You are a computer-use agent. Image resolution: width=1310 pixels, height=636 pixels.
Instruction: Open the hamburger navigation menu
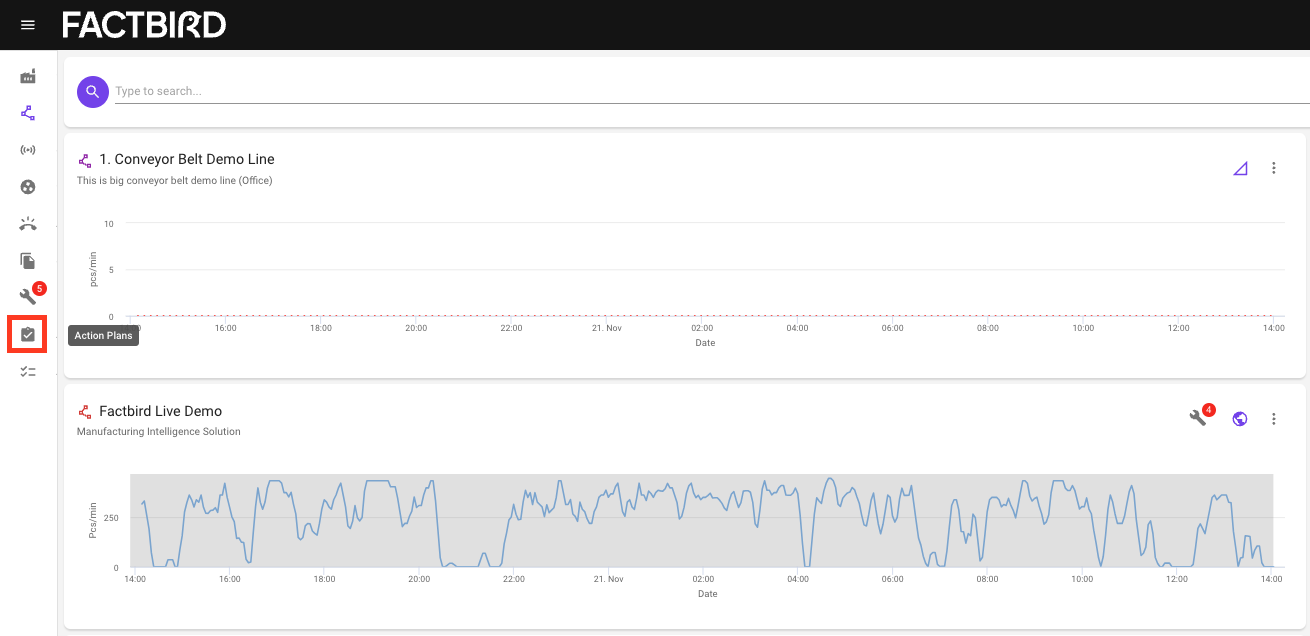click(x=28, y=25)
